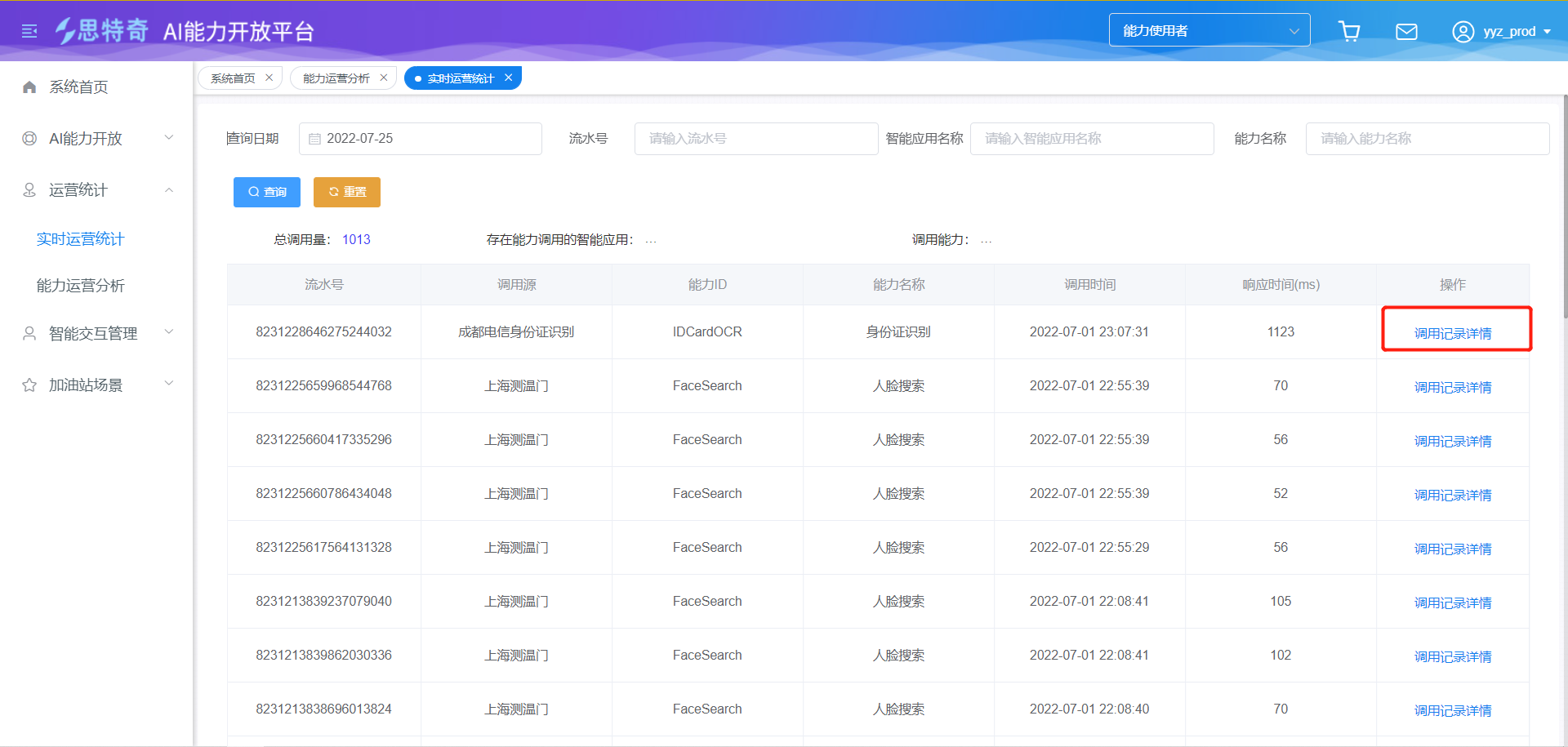
Task: Click the calendar icon in date field
Action: [x=314, y=139]
